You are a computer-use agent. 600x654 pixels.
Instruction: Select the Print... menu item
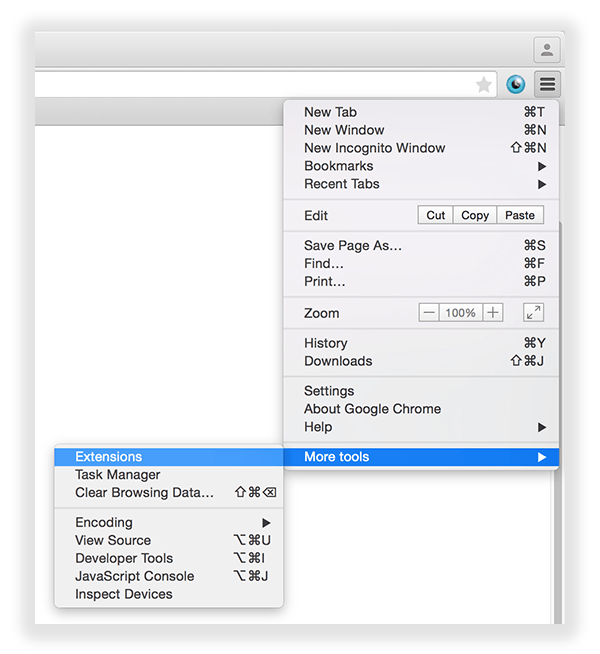[x=421, y=282]
